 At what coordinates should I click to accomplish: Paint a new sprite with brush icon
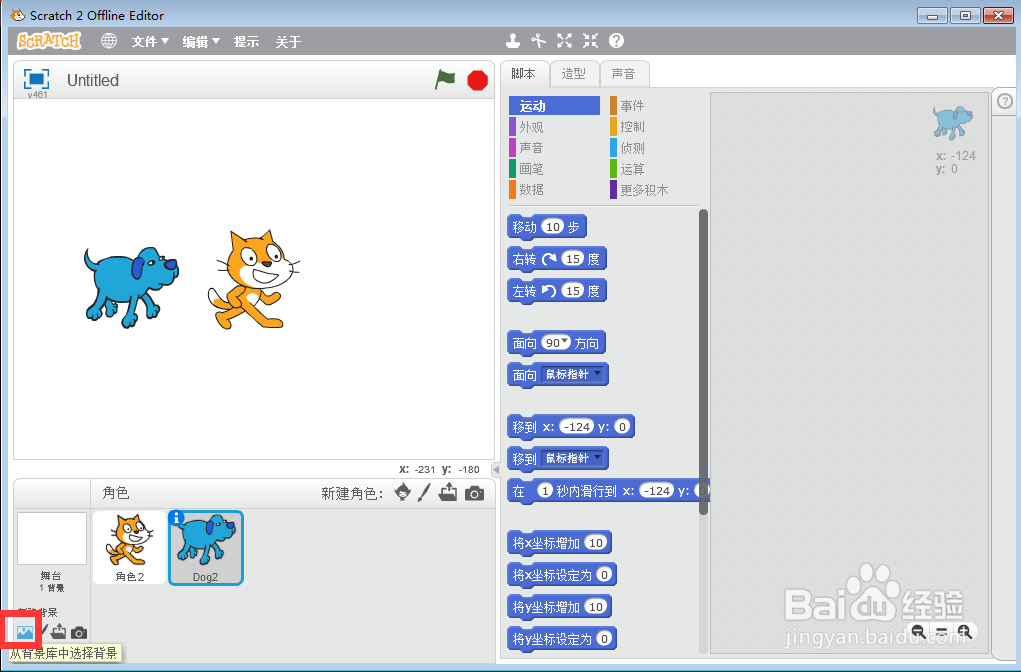424,493
